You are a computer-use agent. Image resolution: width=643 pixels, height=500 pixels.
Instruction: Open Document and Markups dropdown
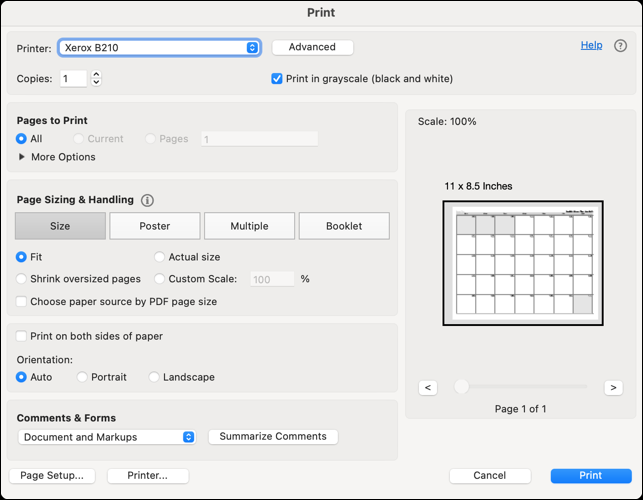pyautogui.click(x=107, y=437)
